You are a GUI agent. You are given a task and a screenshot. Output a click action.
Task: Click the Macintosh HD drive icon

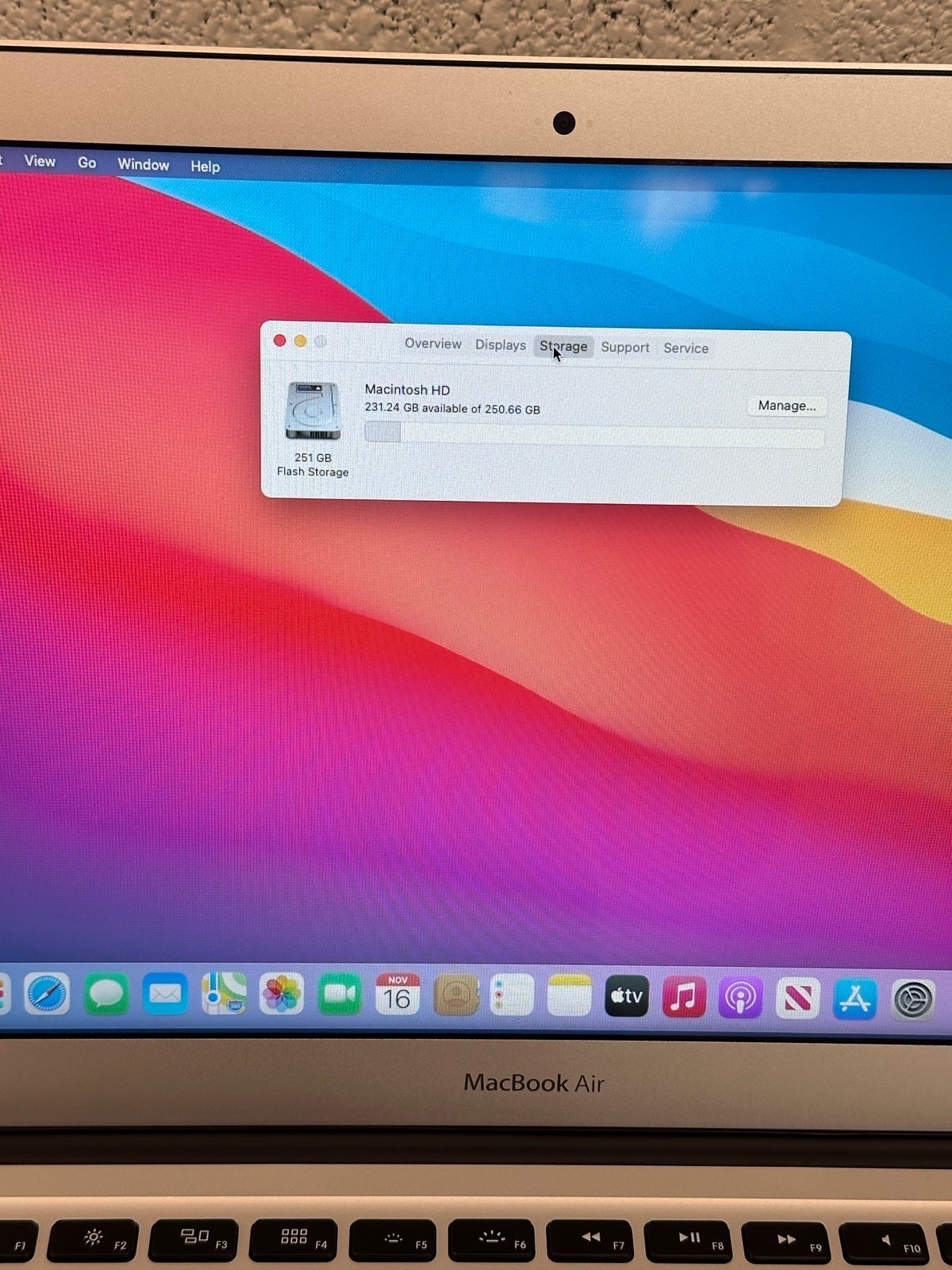click(313, 410)
